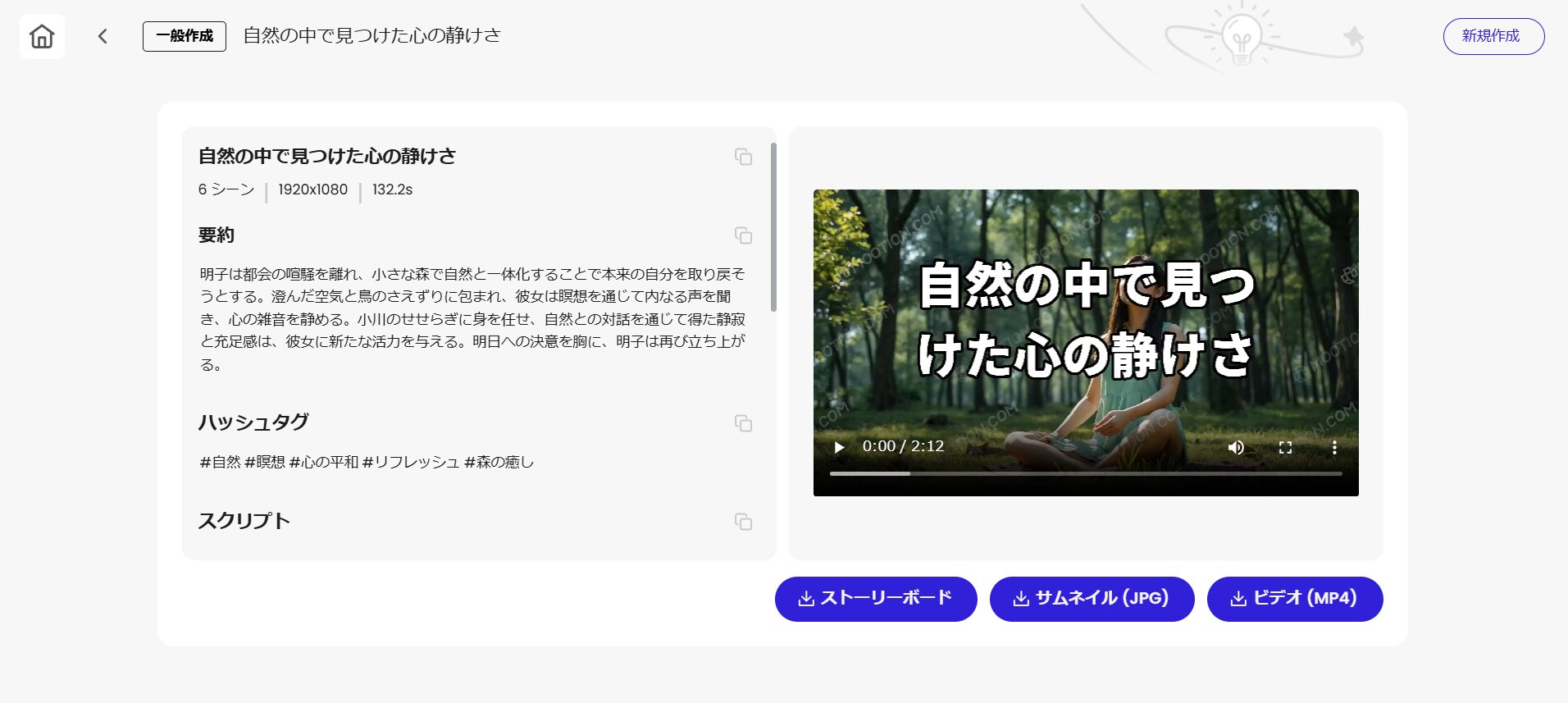Image resolution: width=1568 pixels, height=703 pixels.
Task: Click the hashtag text line
Action: click(x=367, y=462)
